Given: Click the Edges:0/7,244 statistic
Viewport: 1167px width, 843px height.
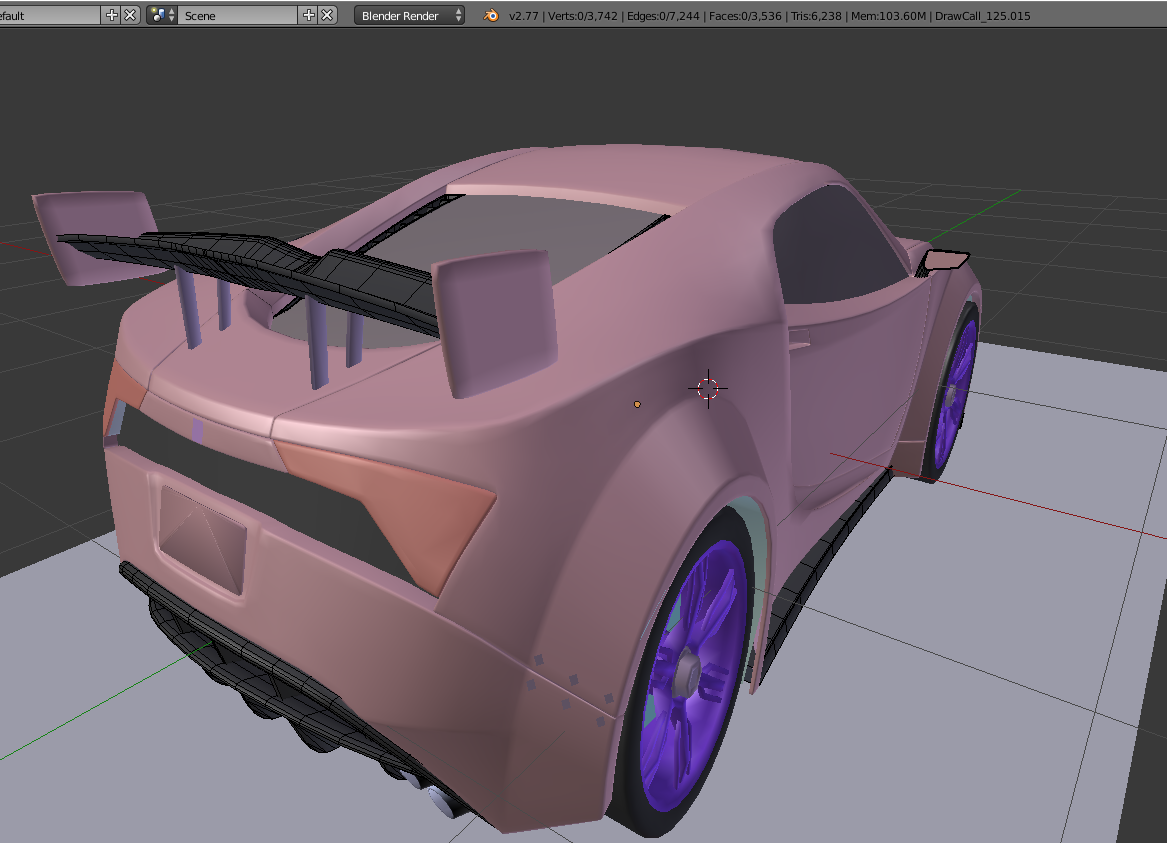Looking at the screenshot, I should [663, 16].
